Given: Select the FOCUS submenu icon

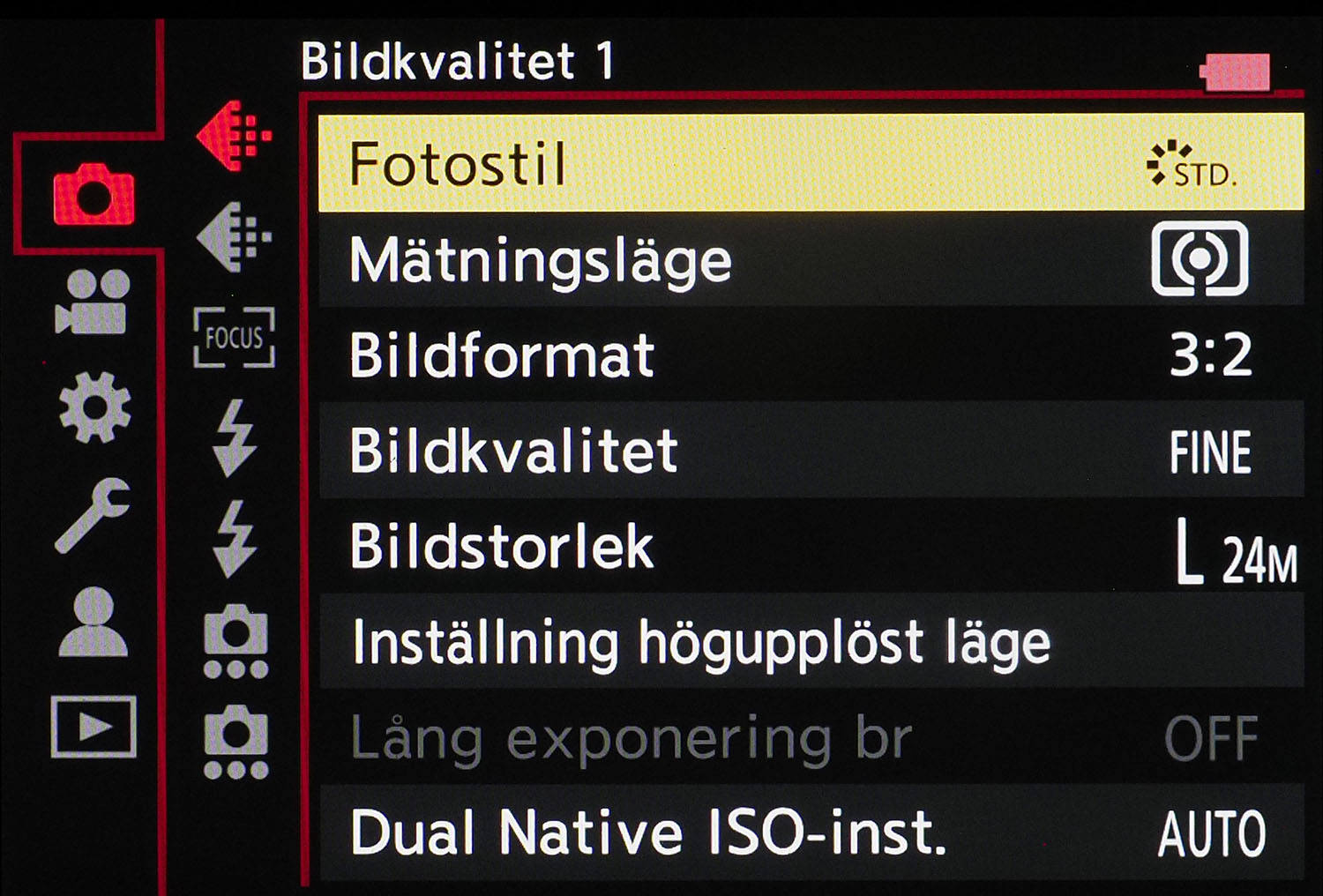Looking at the screenshot, I should coord(234,337).
